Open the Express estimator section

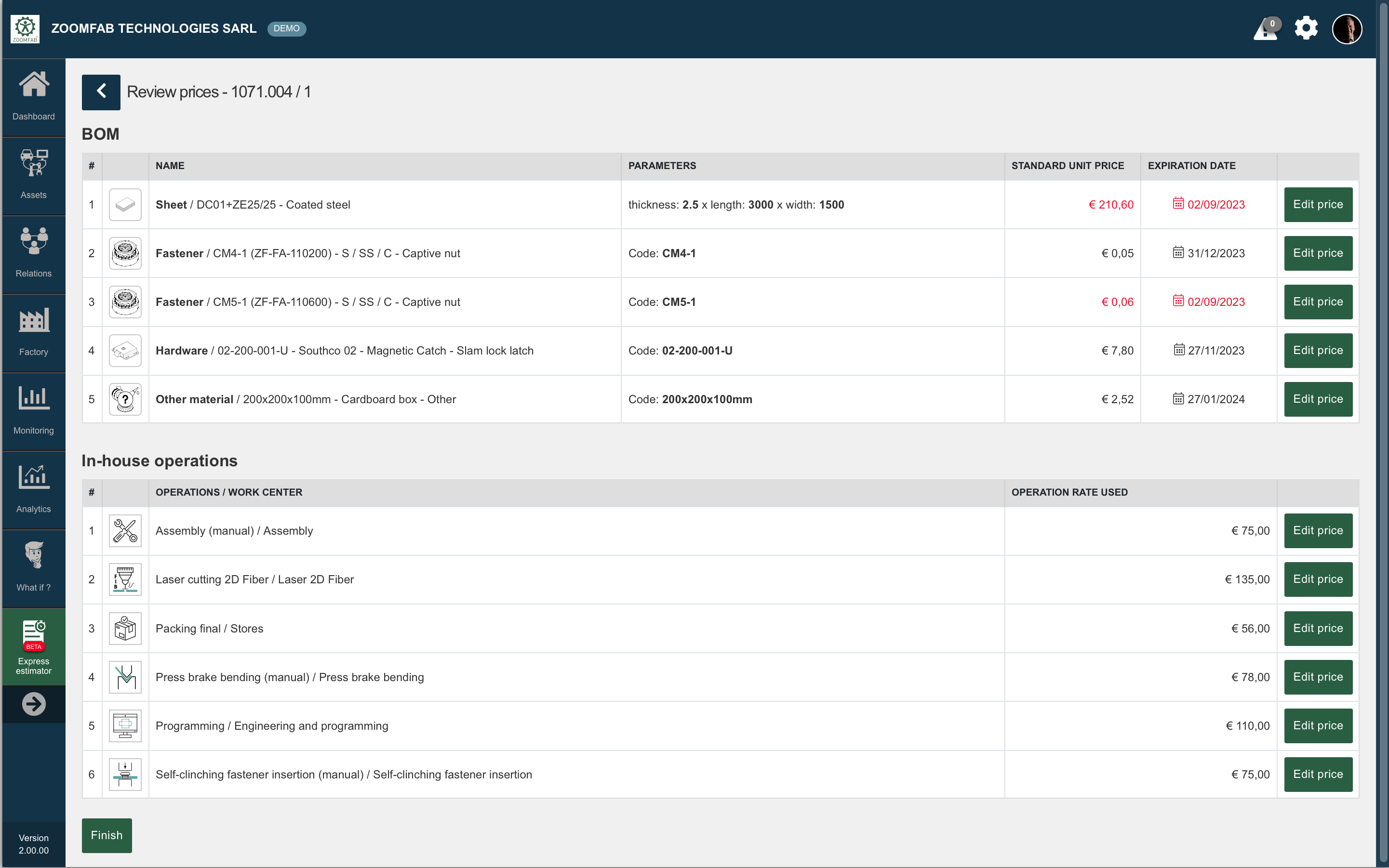tap(33, 646)
